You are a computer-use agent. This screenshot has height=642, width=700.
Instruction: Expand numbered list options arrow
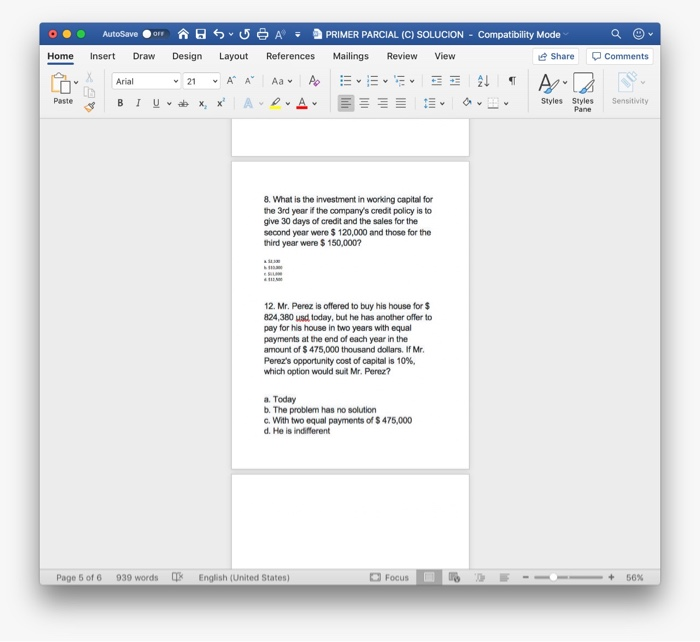[x=385, y=81]
